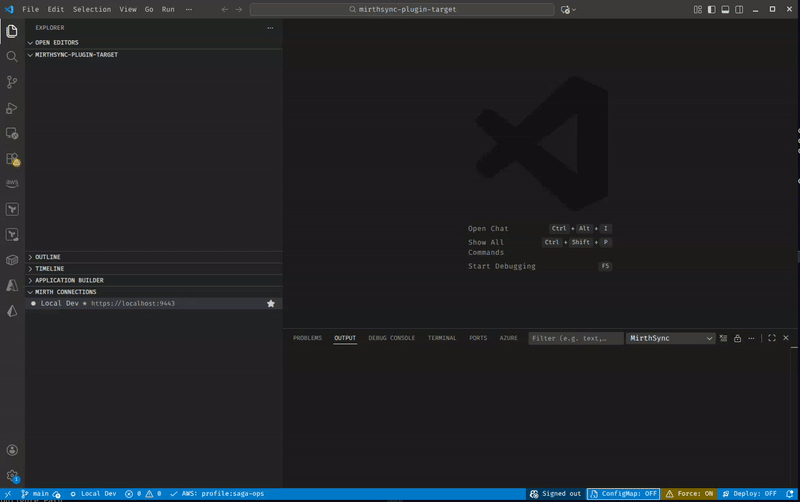Viewport: 800px width, 502px height.
Task: Click the star icon on Local Dev connection
Action: pyautogui.click(x=271, y=304)
